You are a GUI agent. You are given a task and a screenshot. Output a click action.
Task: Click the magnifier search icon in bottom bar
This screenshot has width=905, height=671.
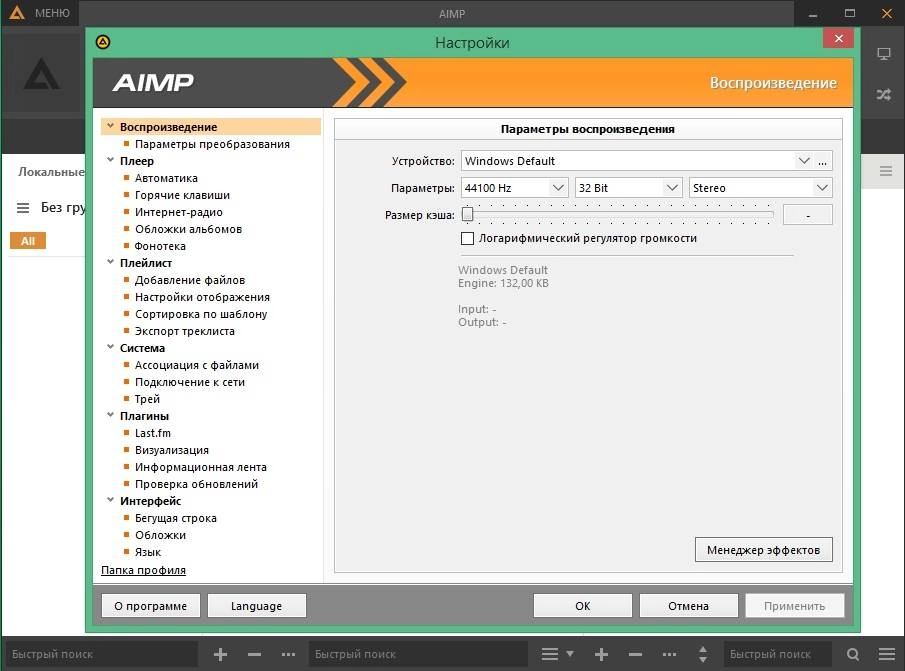pos(852,654)
